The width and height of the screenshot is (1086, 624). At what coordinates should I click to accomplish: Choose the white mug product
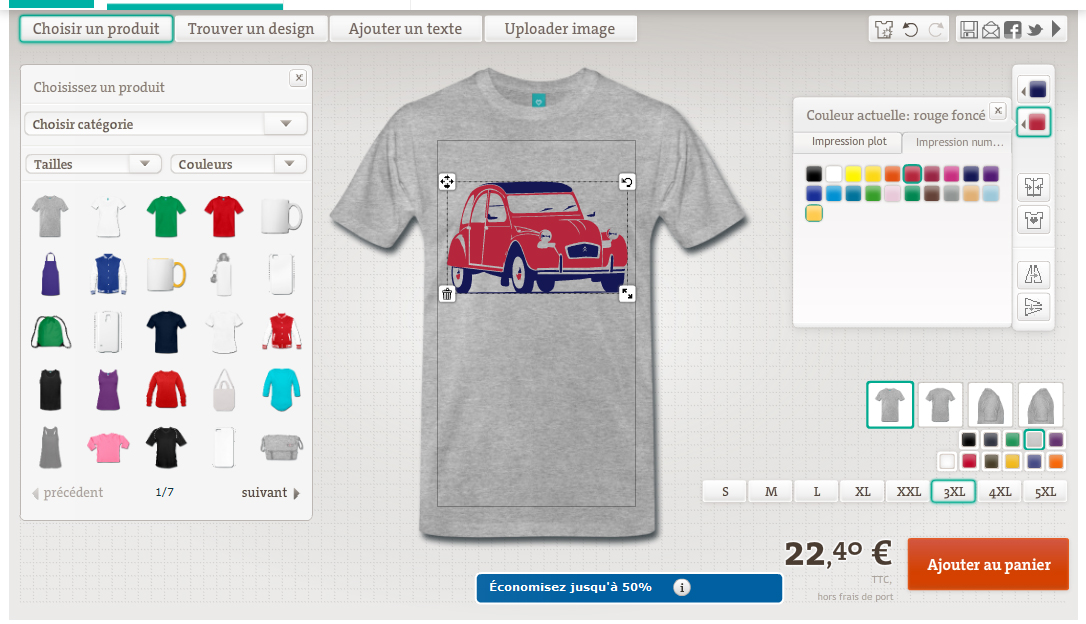point(282,216)
